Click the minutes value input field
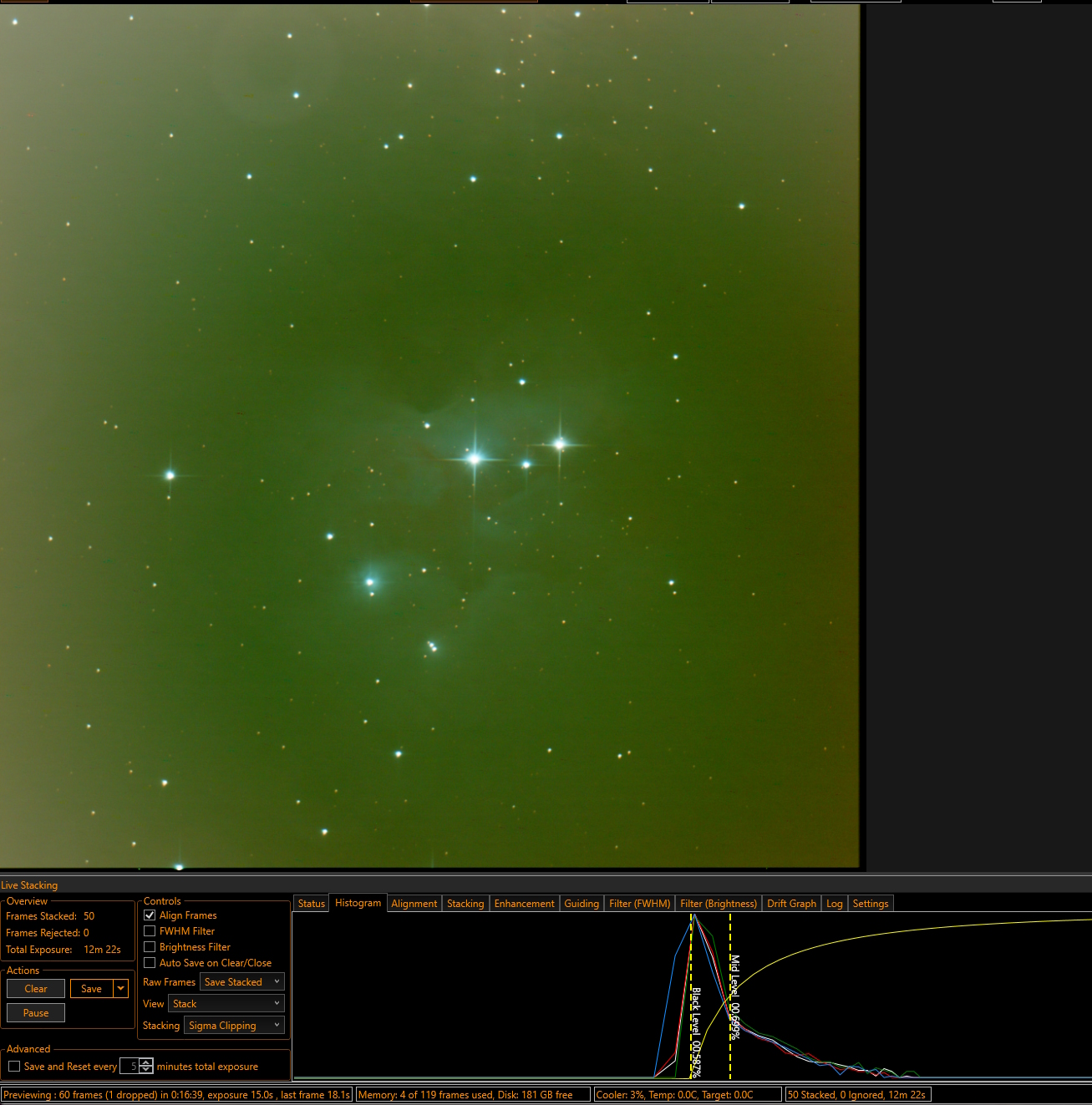The height and width of the screenshot is (1105, 1092). (x=130, y=1067)
